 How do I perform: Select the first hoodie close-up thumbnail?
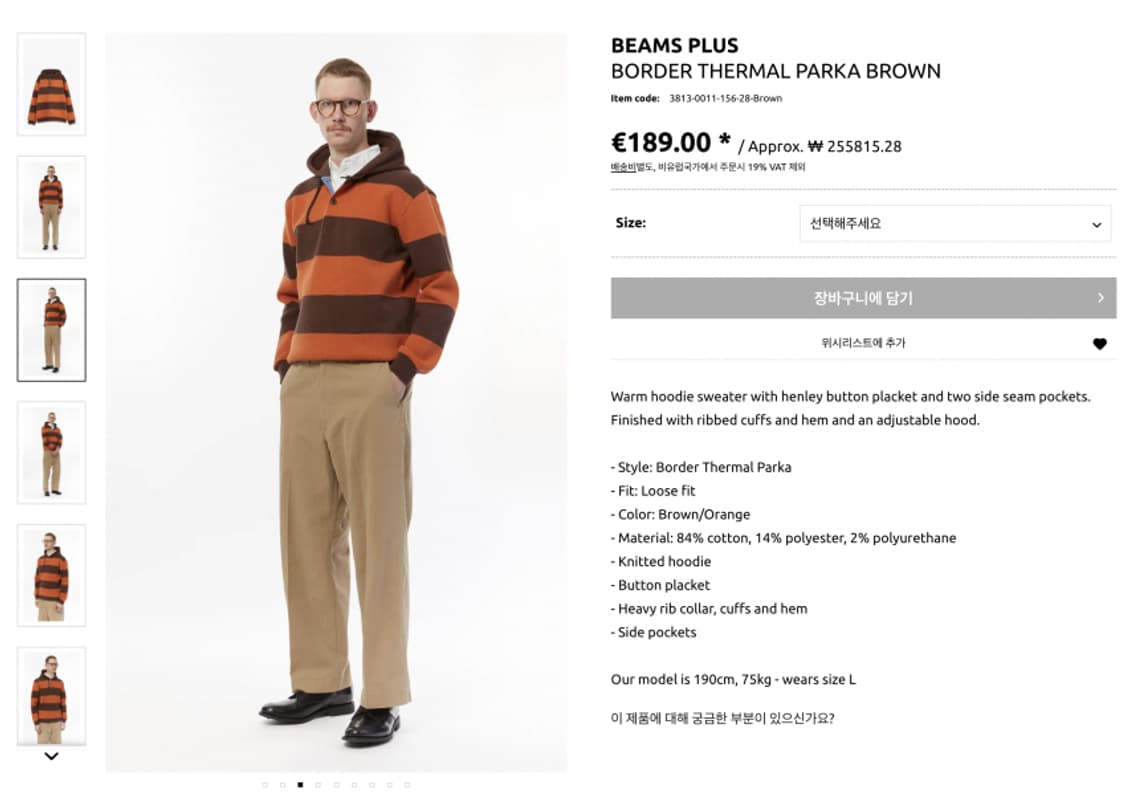click(x=50, y=82)
